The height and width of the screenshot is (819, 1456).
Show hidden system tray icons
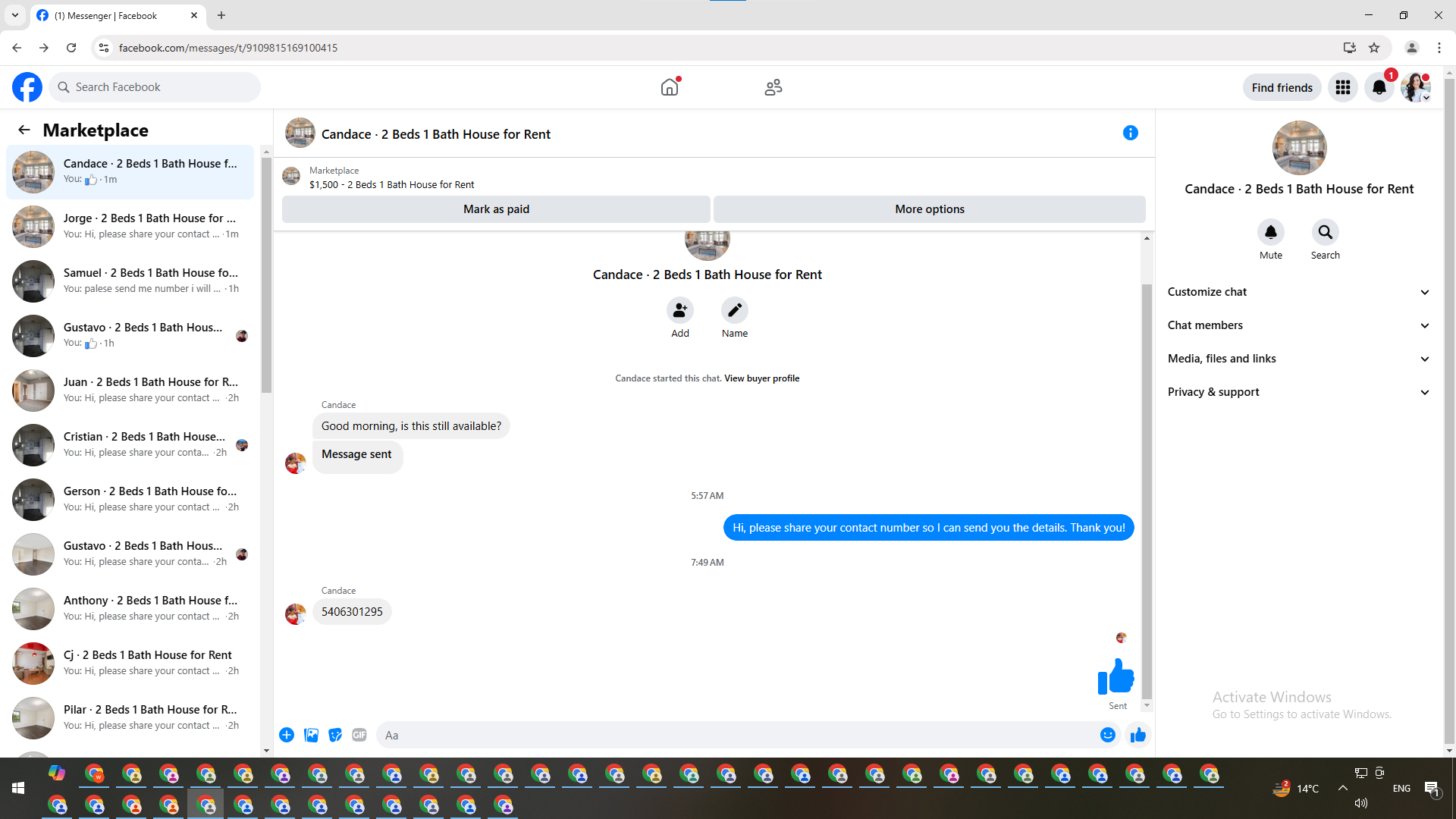pos(1343,788)
